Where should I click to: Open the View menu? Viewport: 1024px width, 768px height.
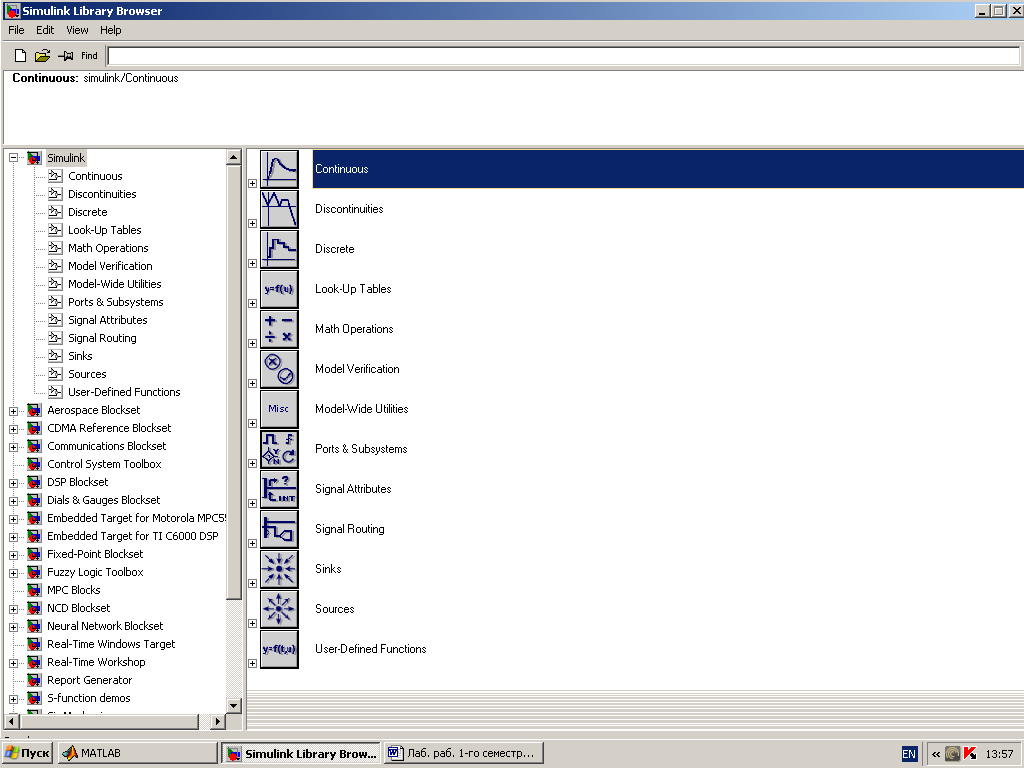[77, 30]
